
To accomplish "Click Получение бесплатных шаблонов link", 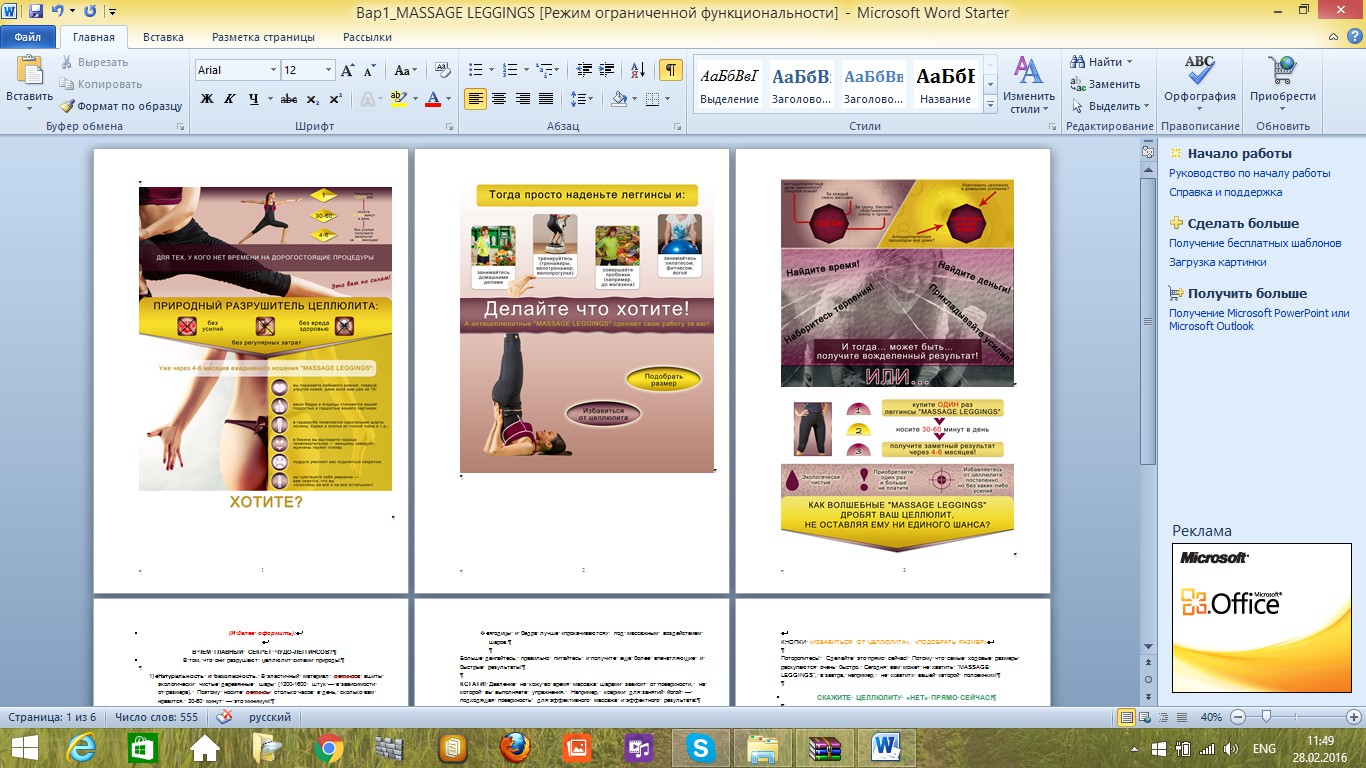I will click(x=1255, y=243).
